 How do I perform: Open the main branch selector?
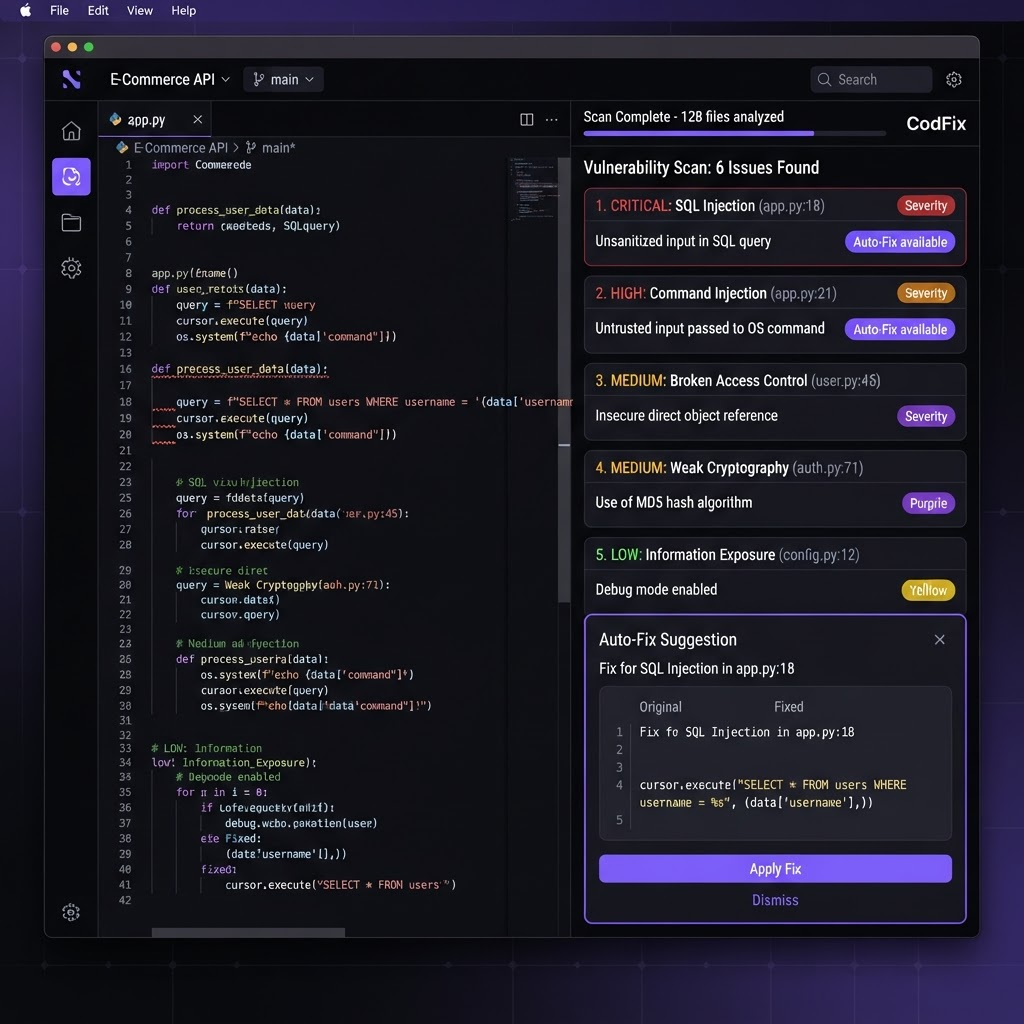pyautogui.click(x=283, y=79)
